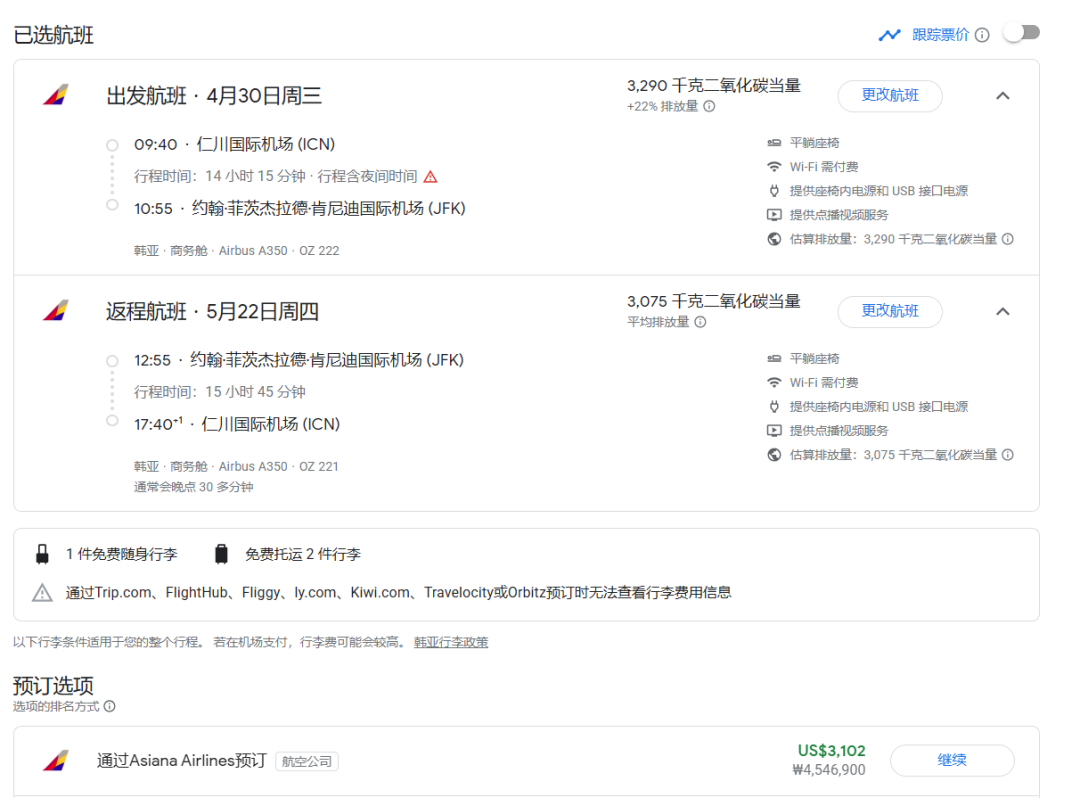The height and width of the screenshot is (798, 1080).
Task: Open info icon next to 跟踪票价
Action: pos(983,34)
